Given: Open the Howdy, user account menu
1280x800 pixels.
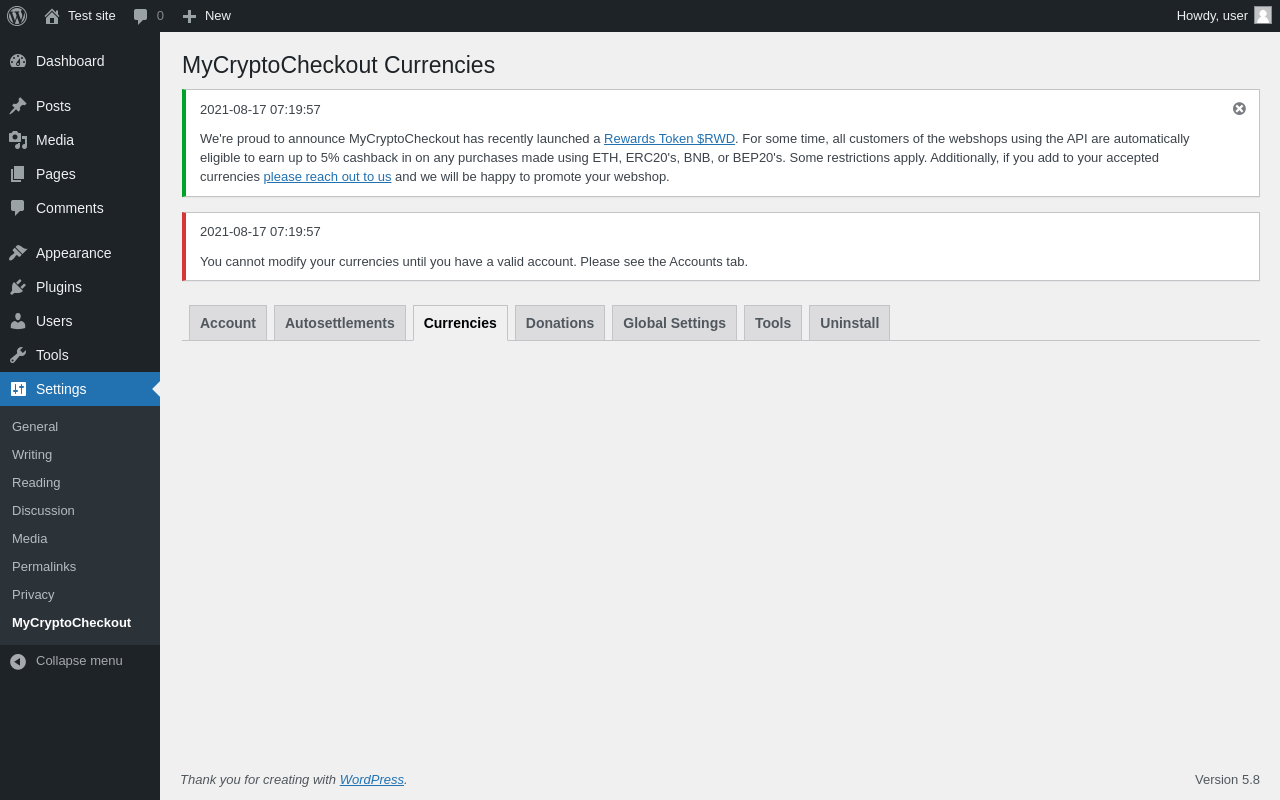Looking at the screenshot, I should click(x=1212, y=15).
